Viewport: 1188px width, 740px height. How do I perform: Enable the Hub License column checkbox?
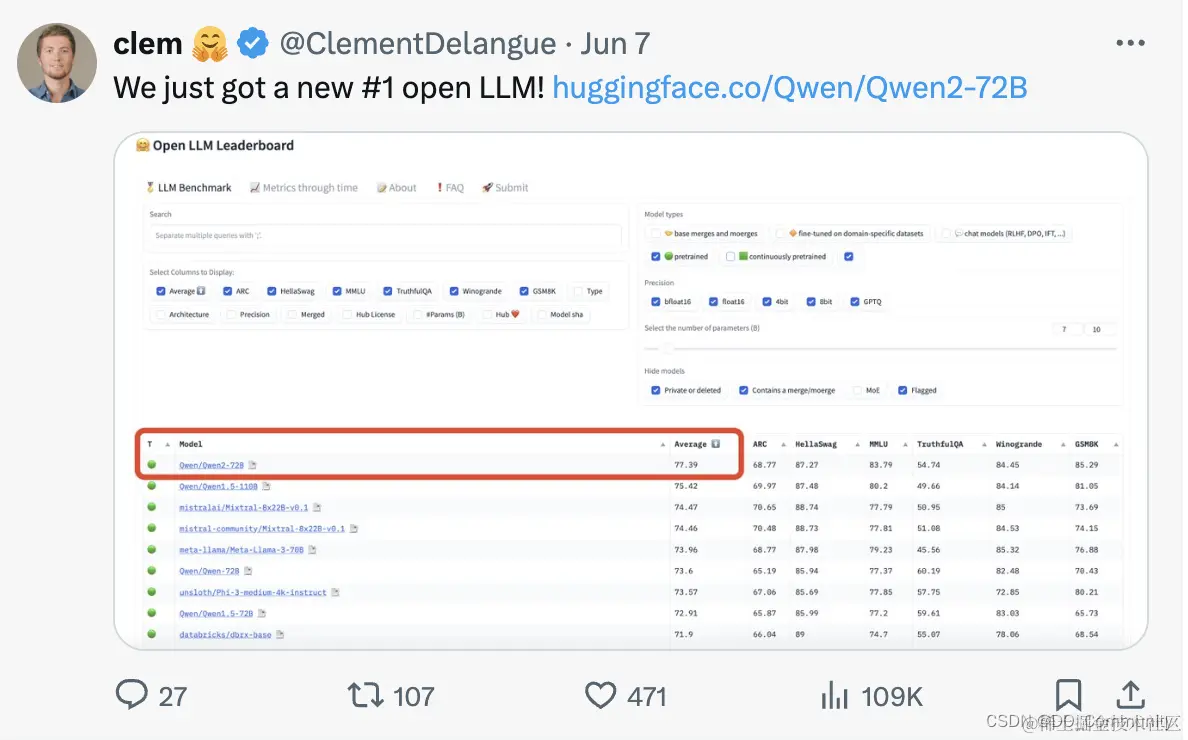click(x=347, y=314)
